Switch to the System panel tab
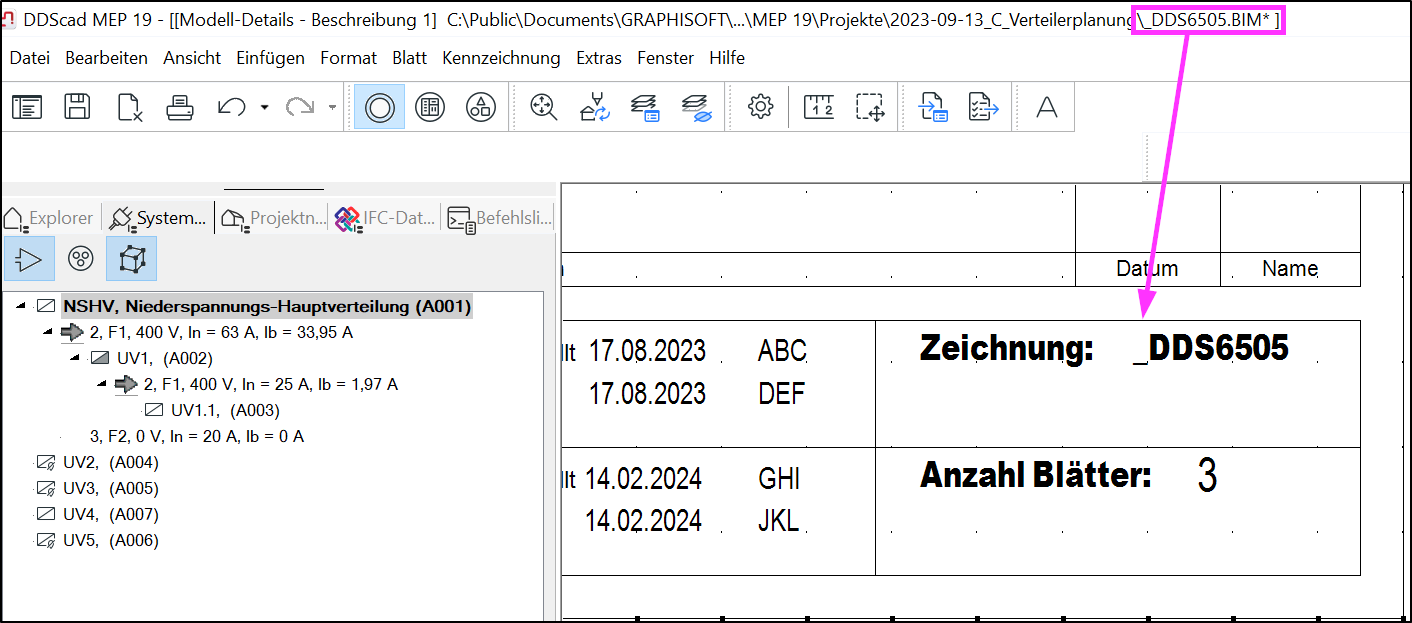This screenshot has width=1412, height=623. tap(160, 218)
